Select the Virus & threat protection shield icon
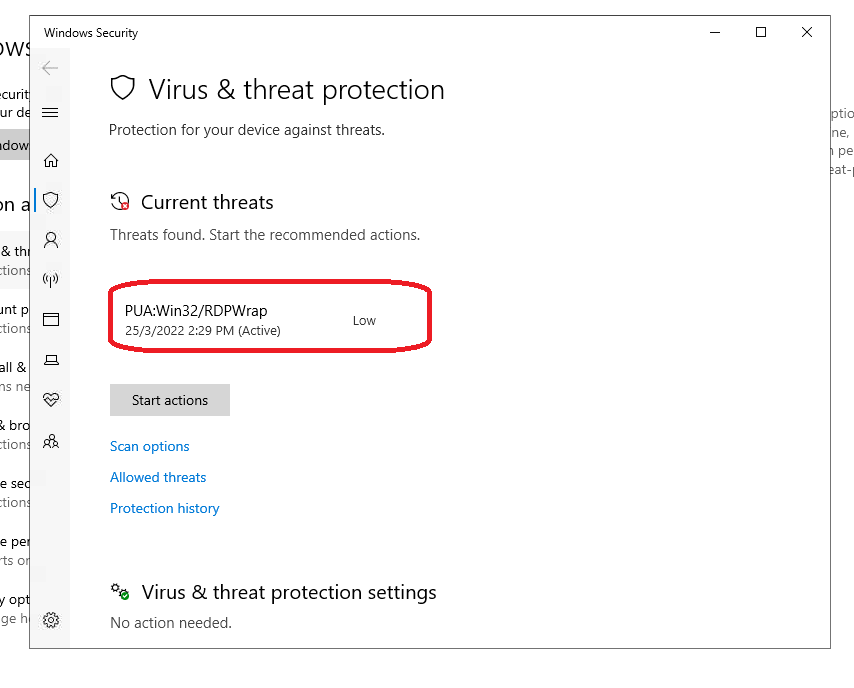Image resolution: width=854 pixels, height=688 pixels. point(51,200)
